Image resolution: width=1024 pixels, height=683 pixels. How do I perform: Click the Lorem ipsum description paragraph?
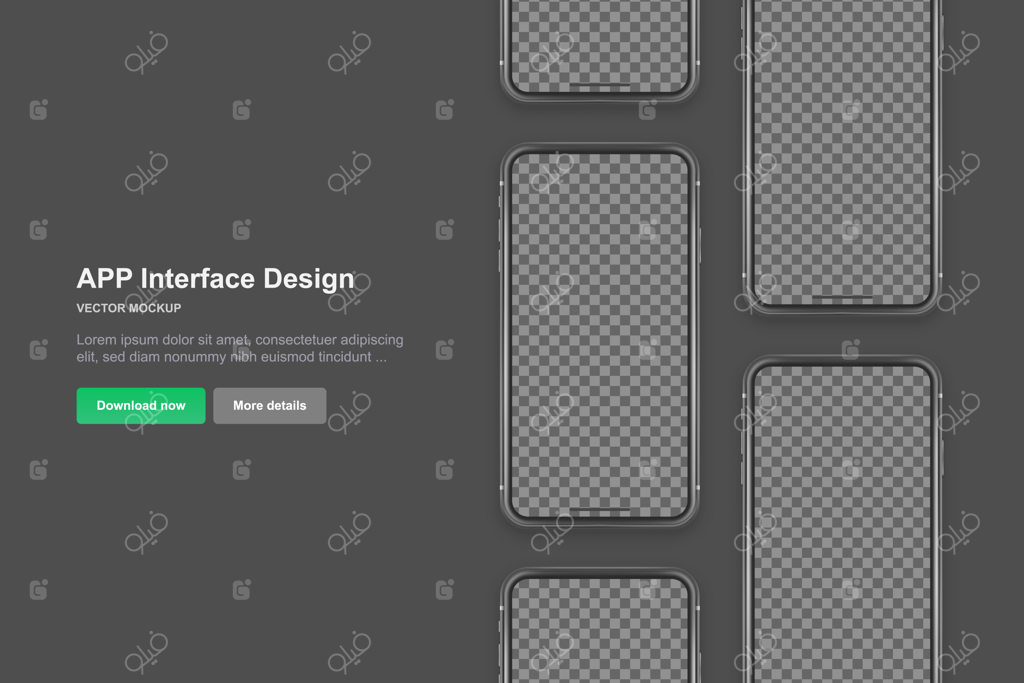(x=240, y=348)
